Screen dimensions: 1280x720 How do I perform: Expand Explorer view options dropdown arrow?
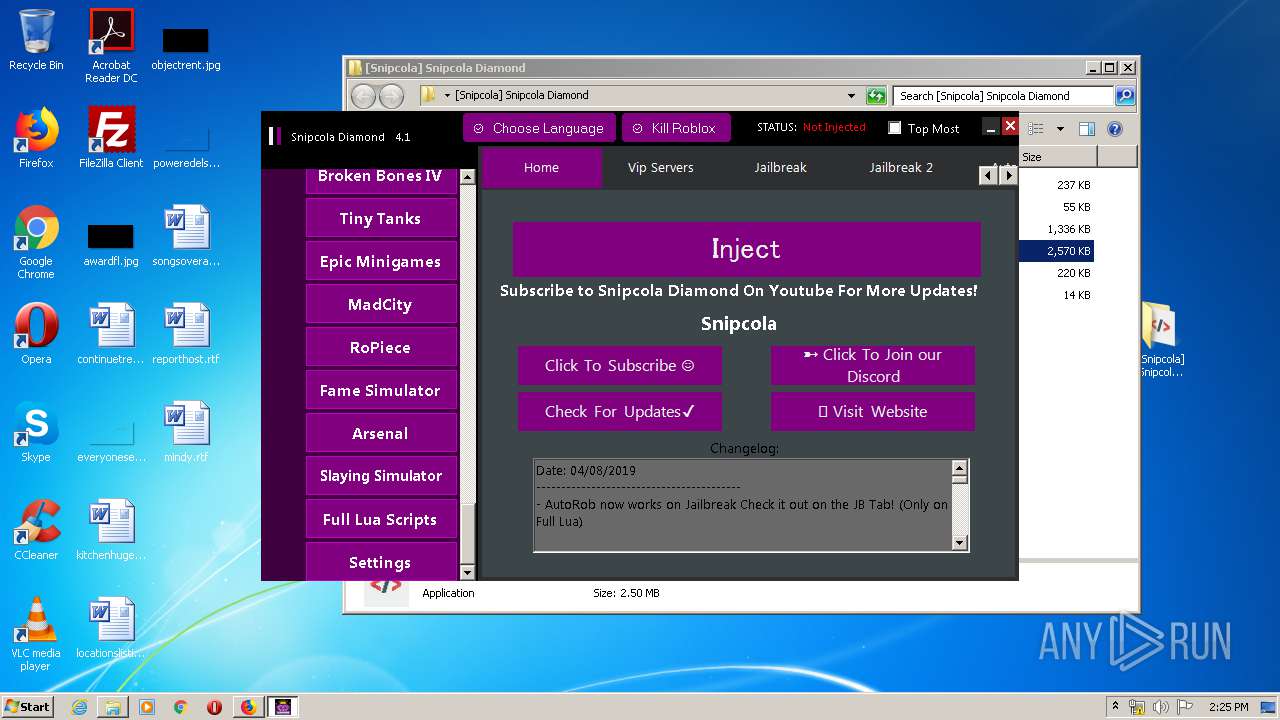(x=1060, y=129)
